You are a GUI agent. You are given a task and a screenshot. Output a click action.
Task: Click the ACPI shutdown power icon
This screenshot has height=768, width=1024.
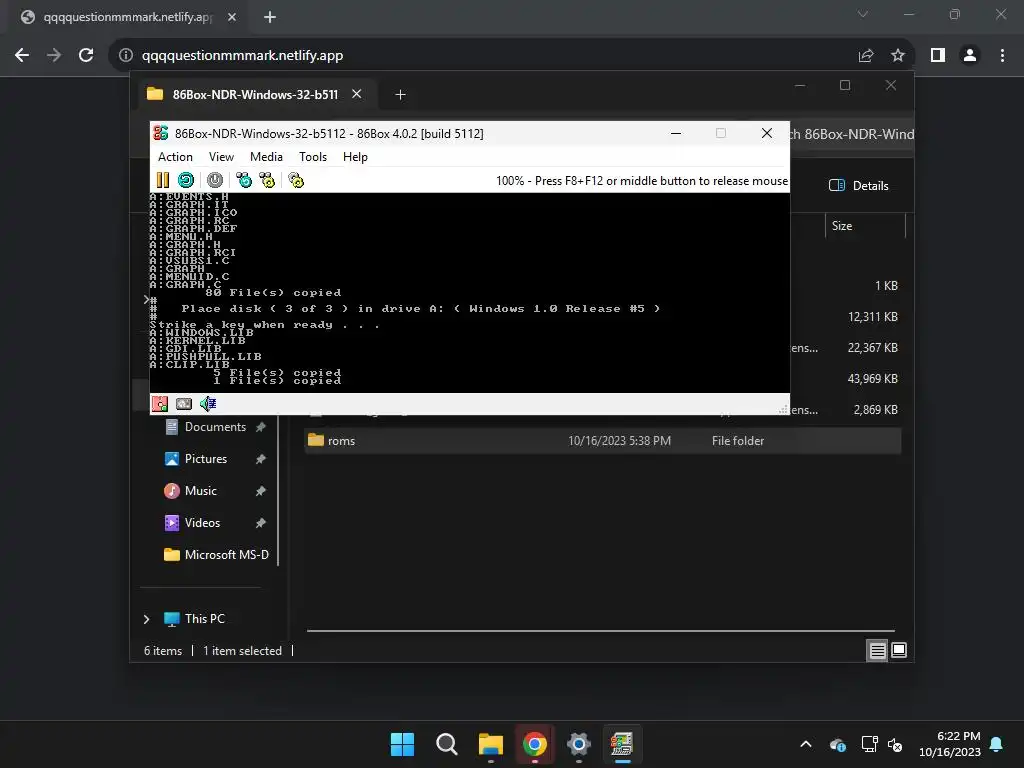click(215, 180)
